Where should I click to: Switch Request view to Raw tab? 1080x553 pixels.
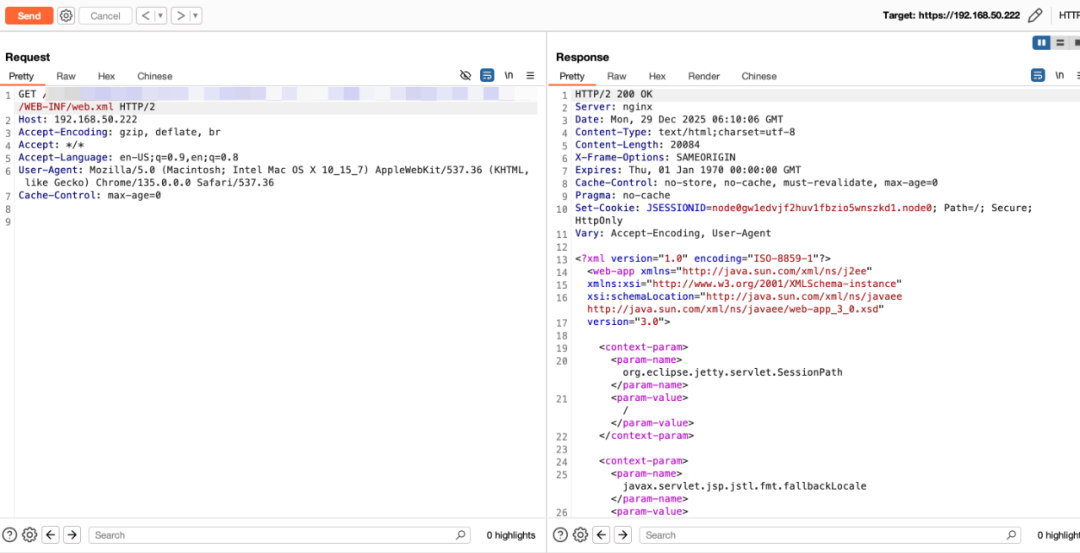(66, 76)
